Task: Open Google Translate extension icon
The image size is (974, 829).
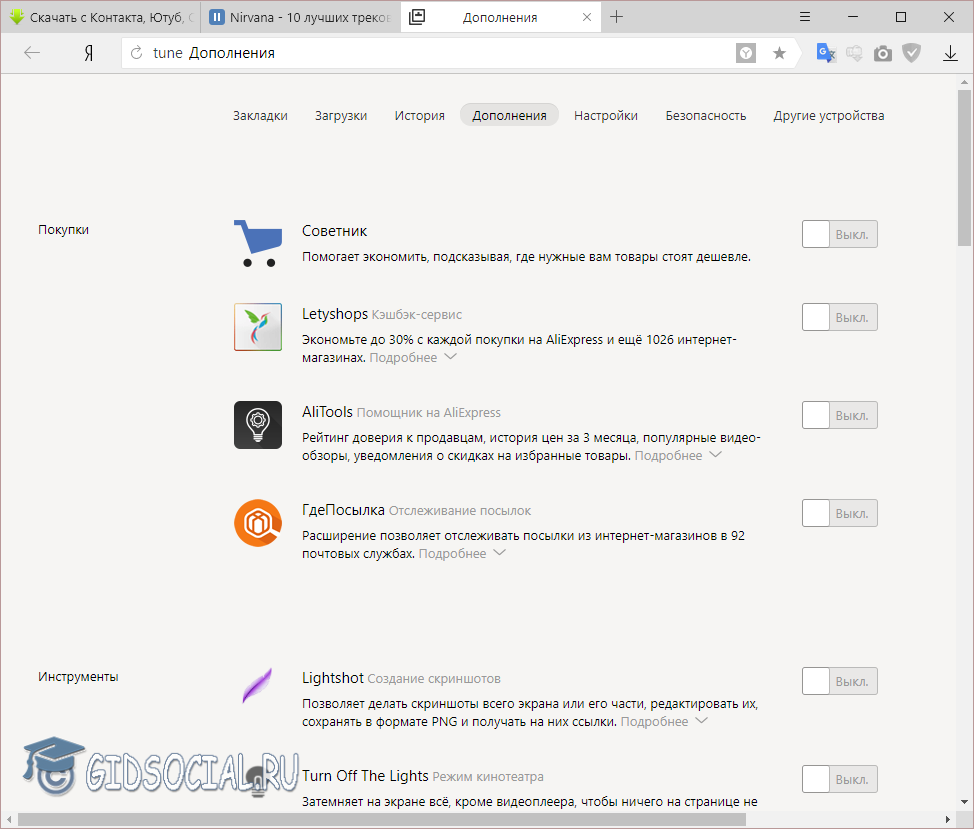Action: 826,53
